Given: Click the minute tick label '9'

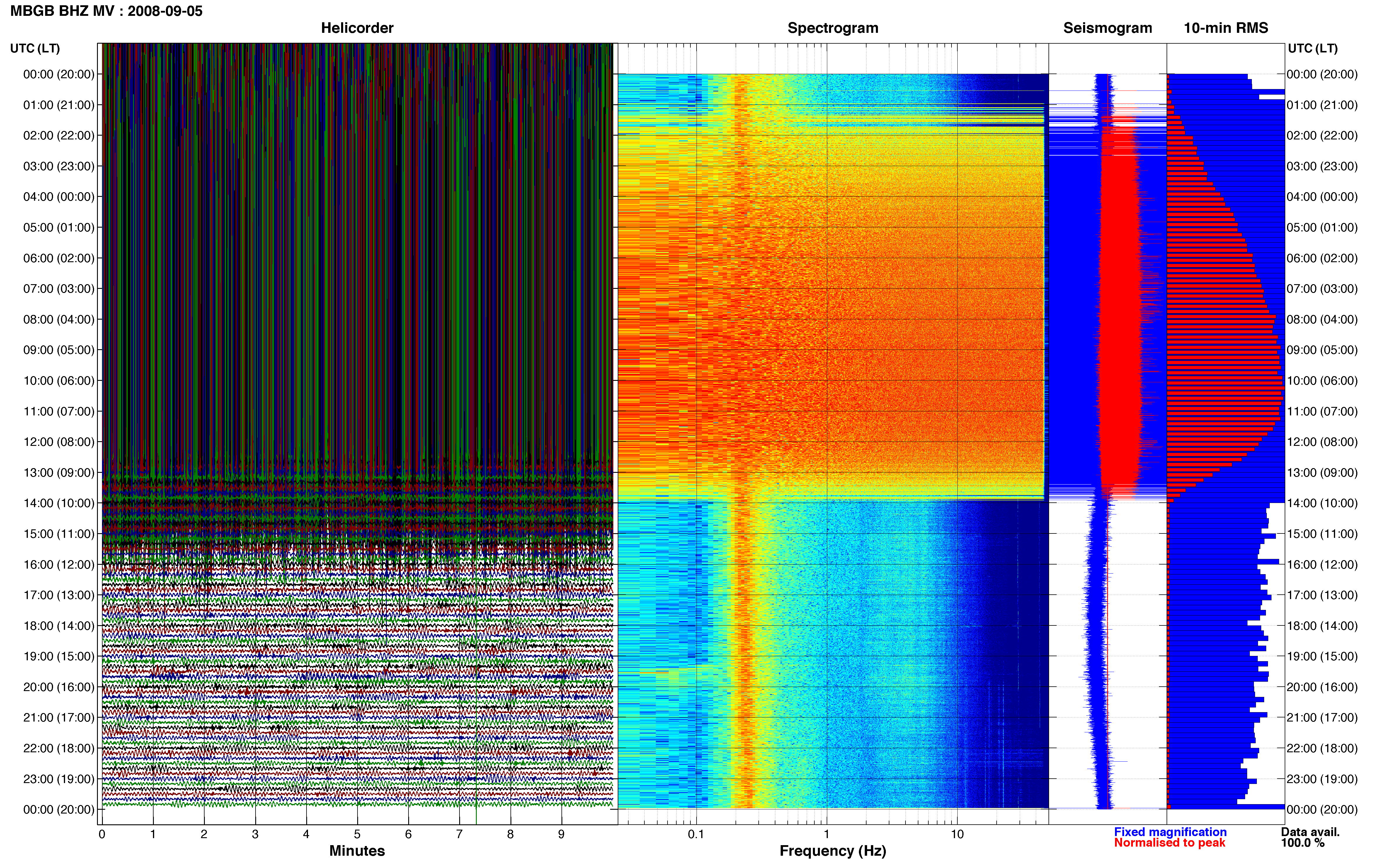Looking at the screenshot, I should point(561,834).
